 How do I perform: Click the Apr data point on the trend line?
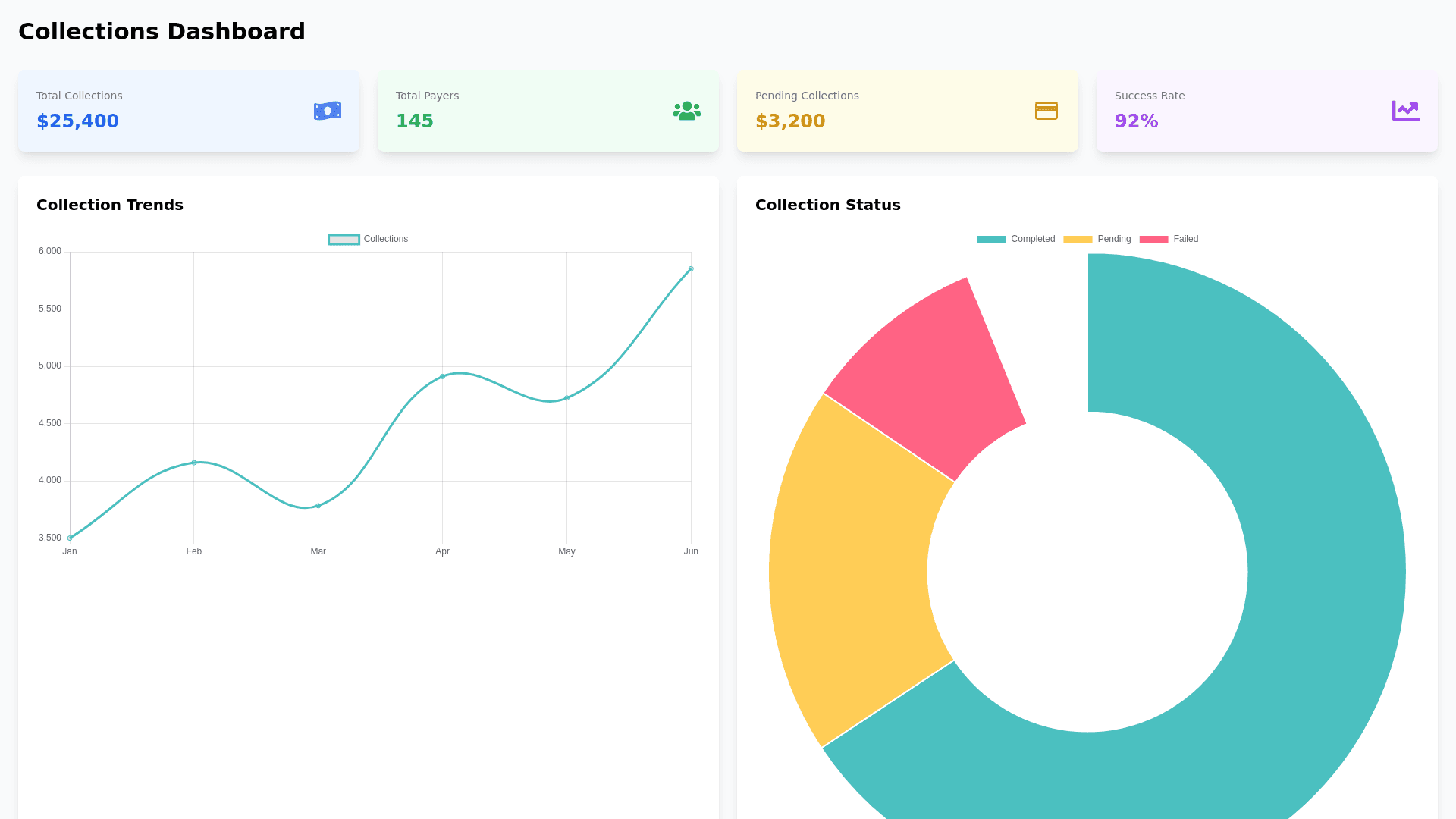coord(442,376)
